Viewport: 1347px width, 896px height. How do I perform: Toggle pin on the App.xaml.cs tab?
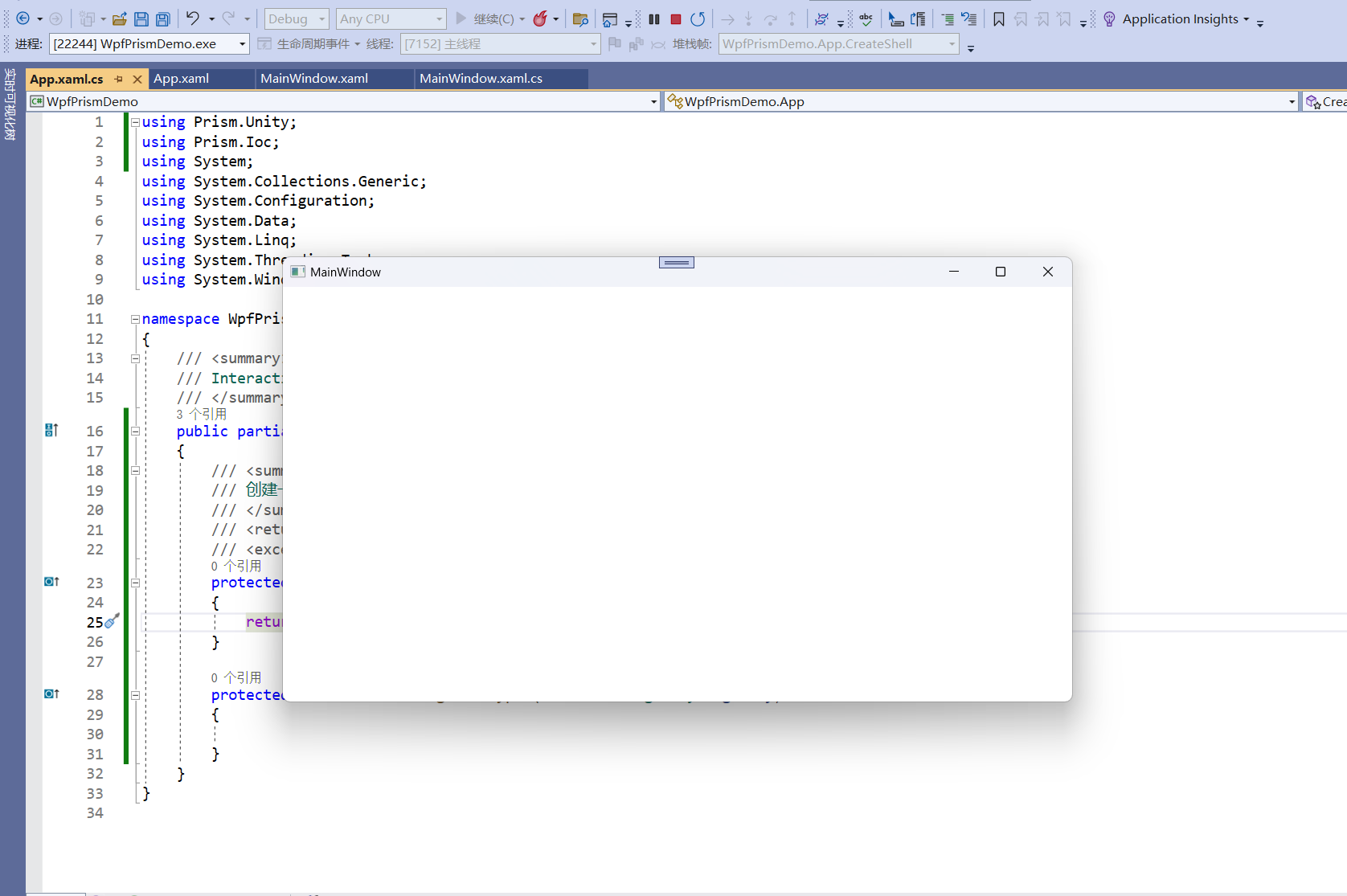119,79
